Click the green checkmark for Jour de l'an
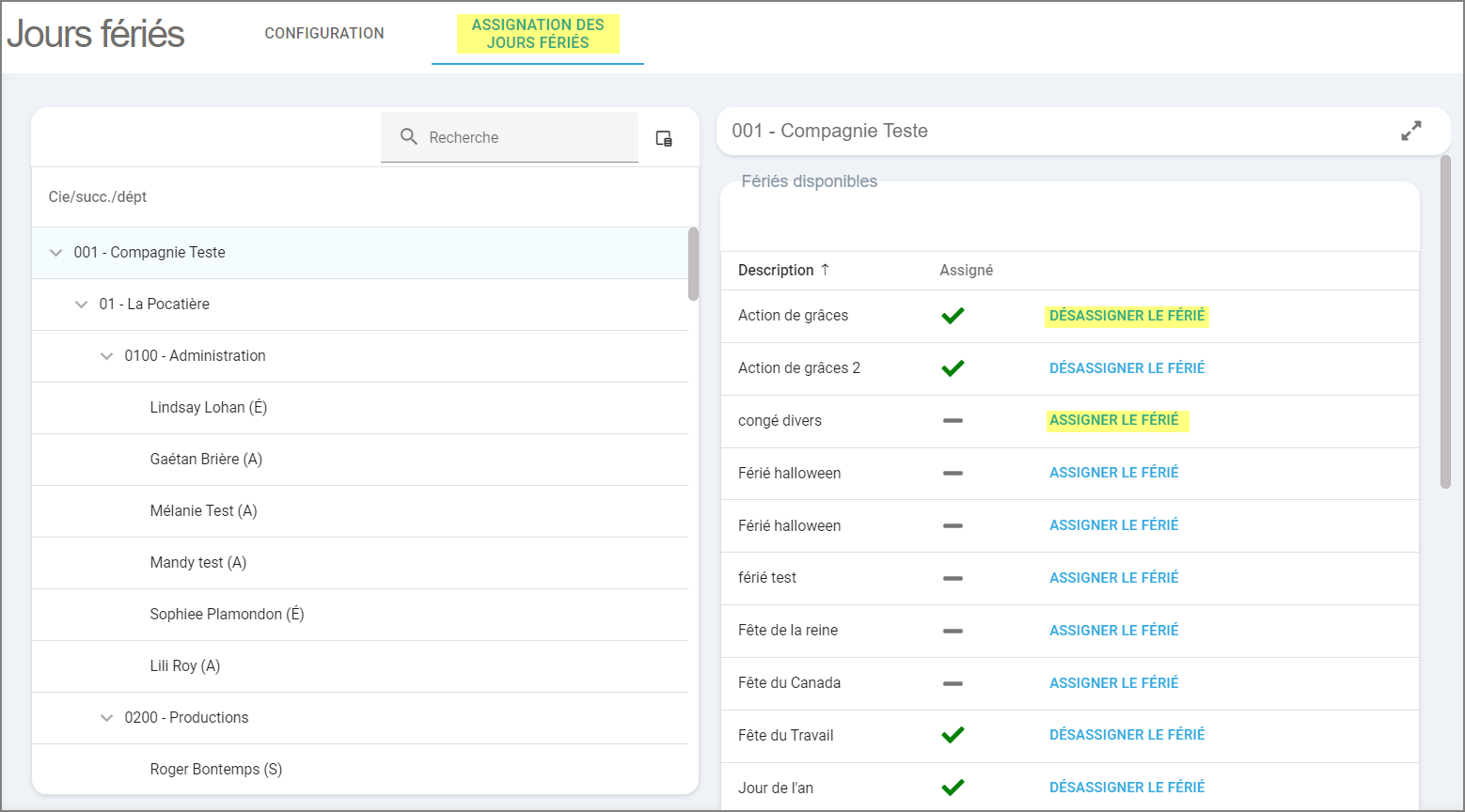Screen dimensions: 1465x812 click(953, 788)
